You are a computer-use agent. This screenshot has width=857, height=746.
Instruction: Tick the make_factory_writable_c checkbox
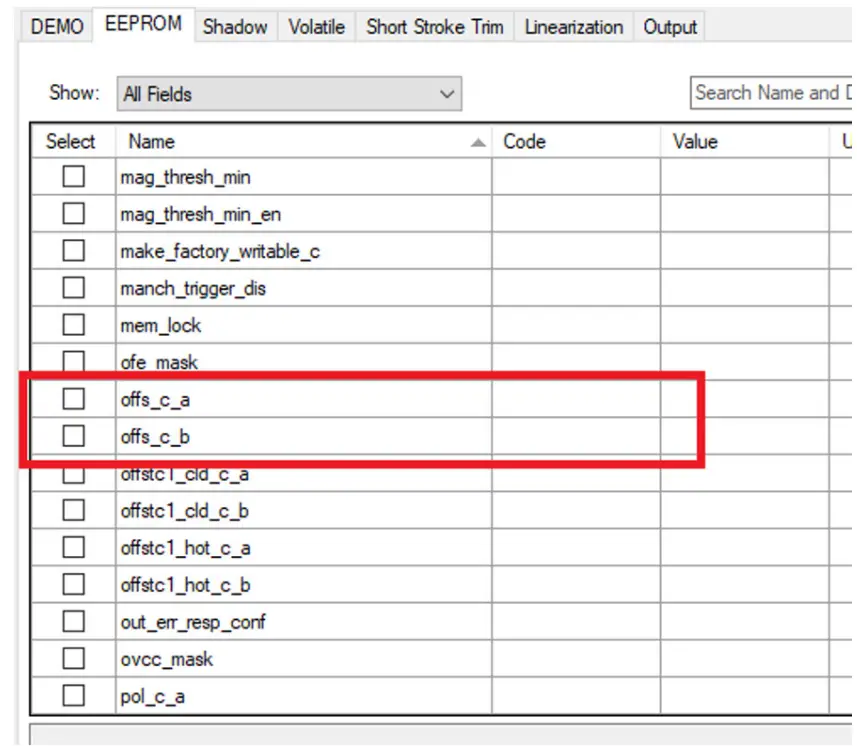pos(74,251)
